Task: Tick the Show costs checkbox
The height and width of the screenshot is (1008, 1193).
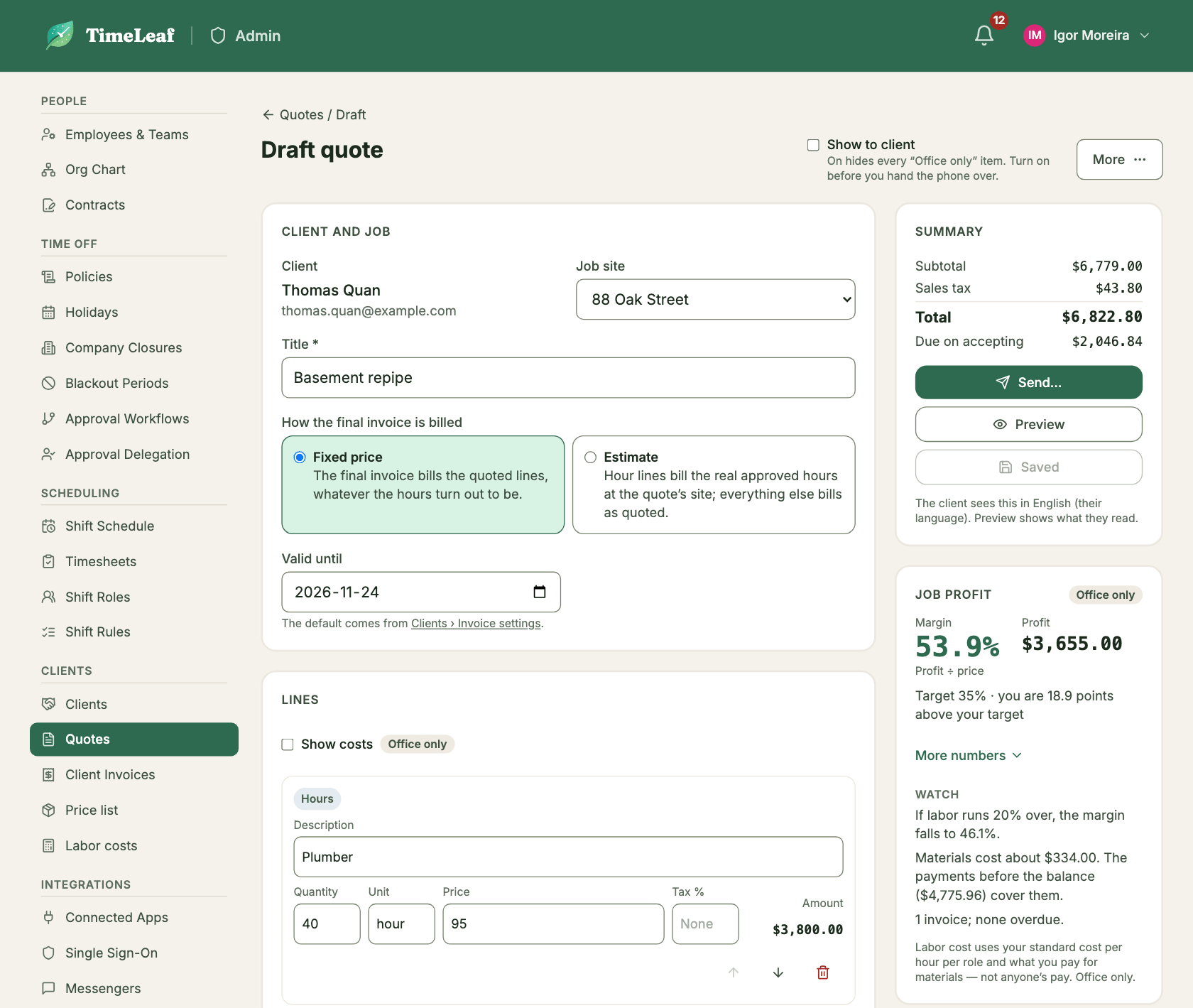Action: point(288,744)
